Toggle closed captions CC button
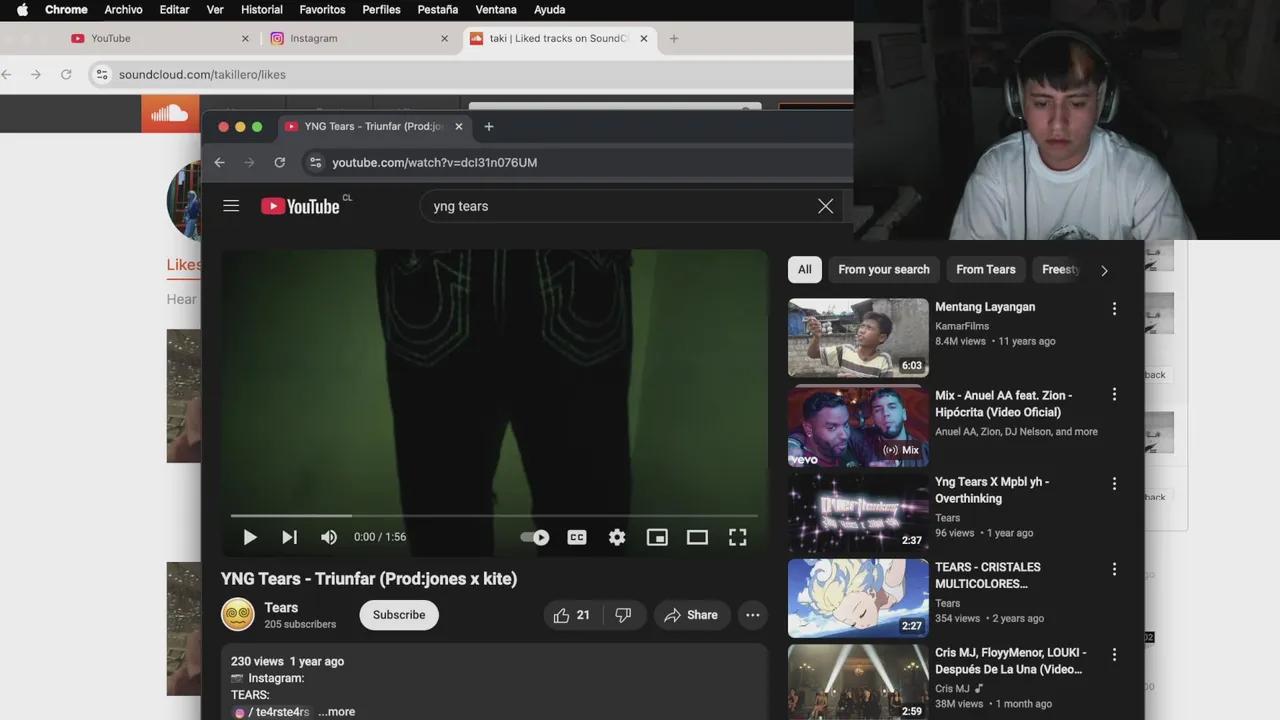This screenshot has width=1280, height=720. (577, 537)
